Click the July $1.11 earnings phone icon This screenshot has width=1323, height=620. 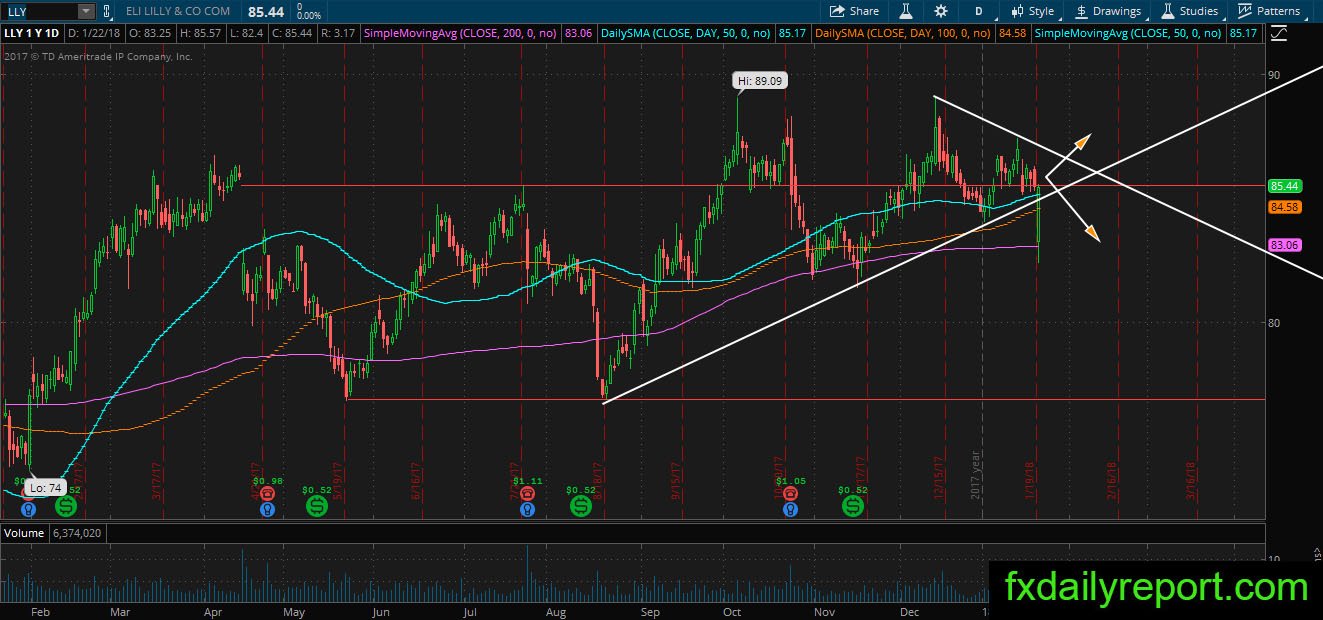pyautogui.click(x=527, y=494)
